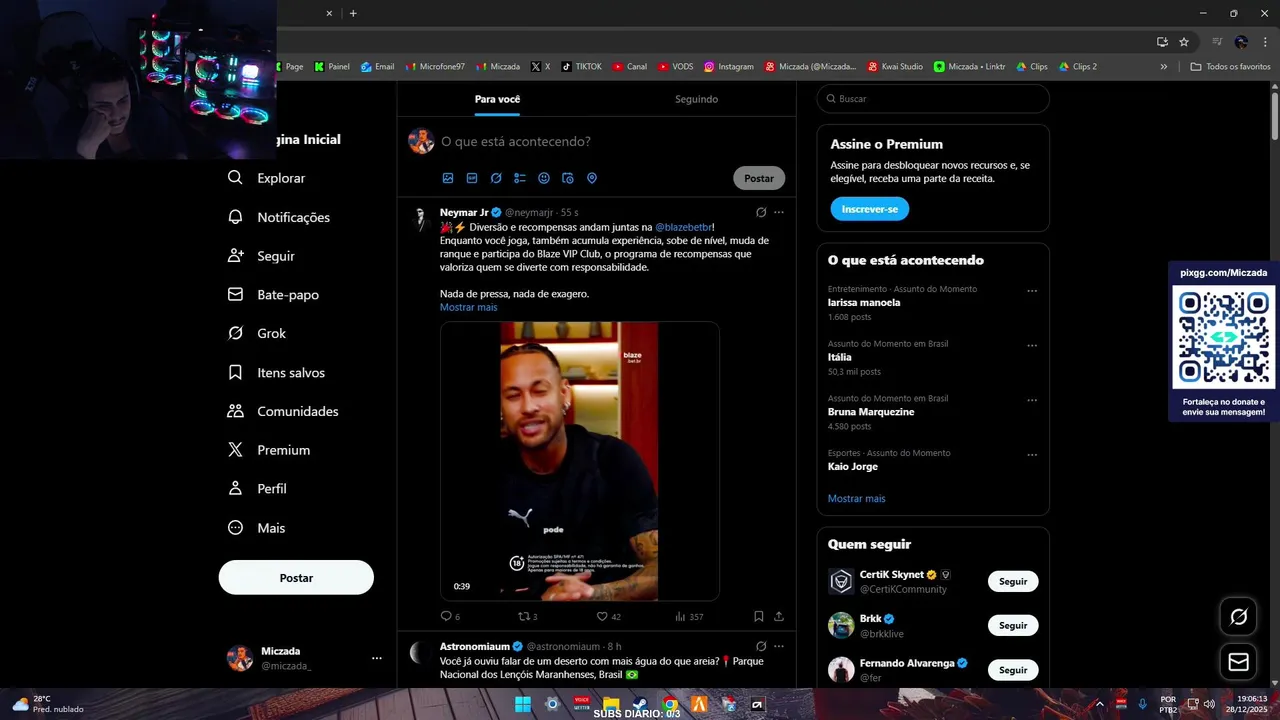Show hidden system tray icons
1280x720 pixels.
coord(1099,704)
